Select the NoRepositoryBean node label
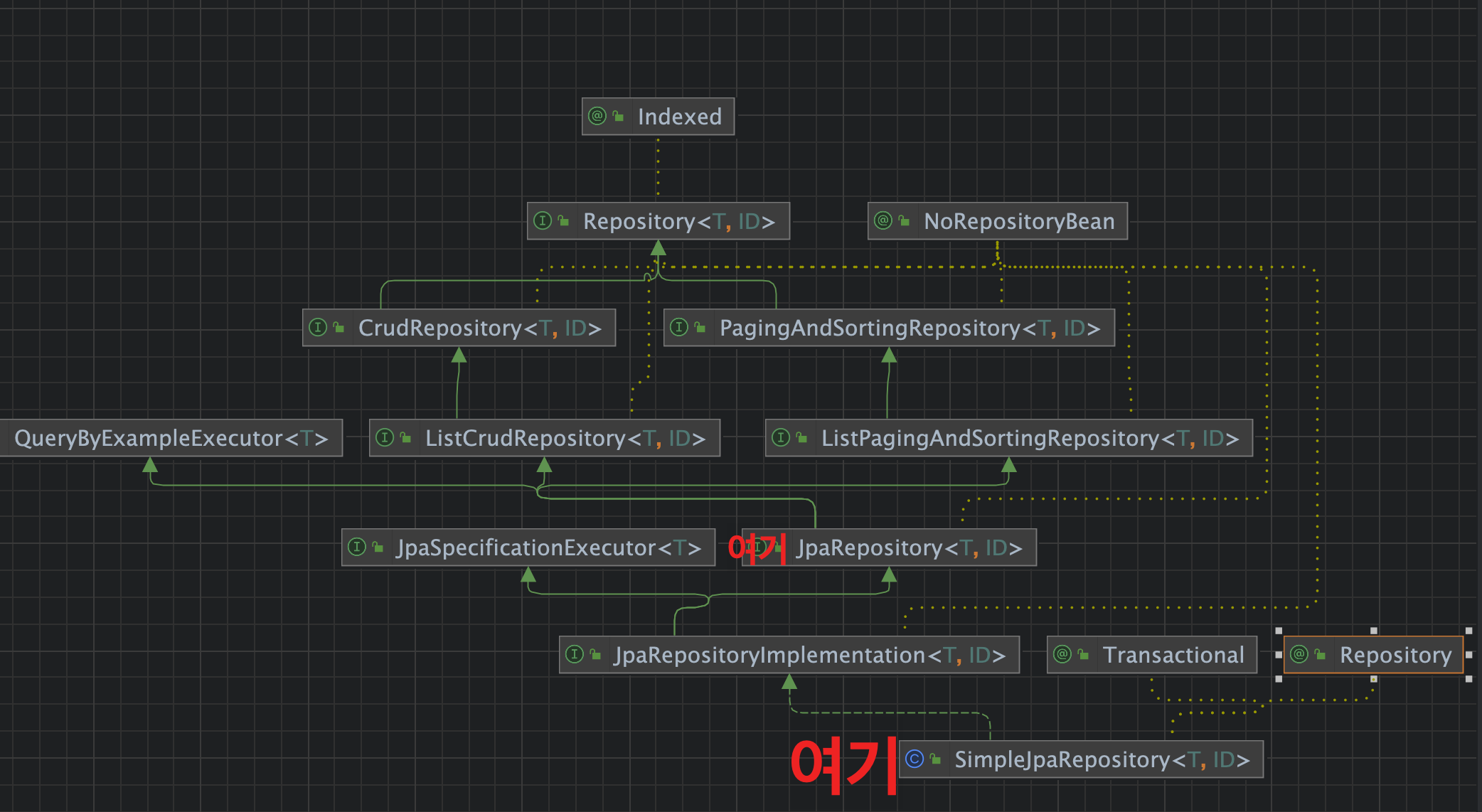Viewport: 1482px width, 812px height. click(1018, 221)
